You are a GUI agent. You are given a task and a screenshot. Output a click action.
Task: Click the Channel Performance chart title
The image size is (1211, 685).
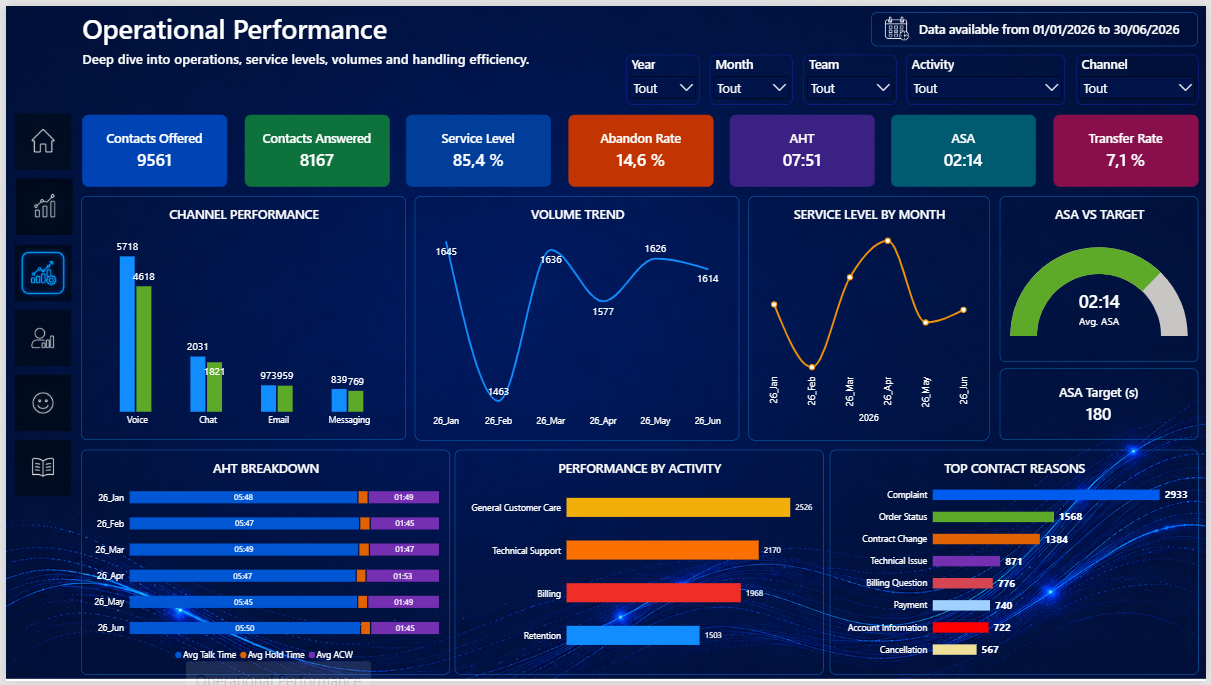click(244, 215)
